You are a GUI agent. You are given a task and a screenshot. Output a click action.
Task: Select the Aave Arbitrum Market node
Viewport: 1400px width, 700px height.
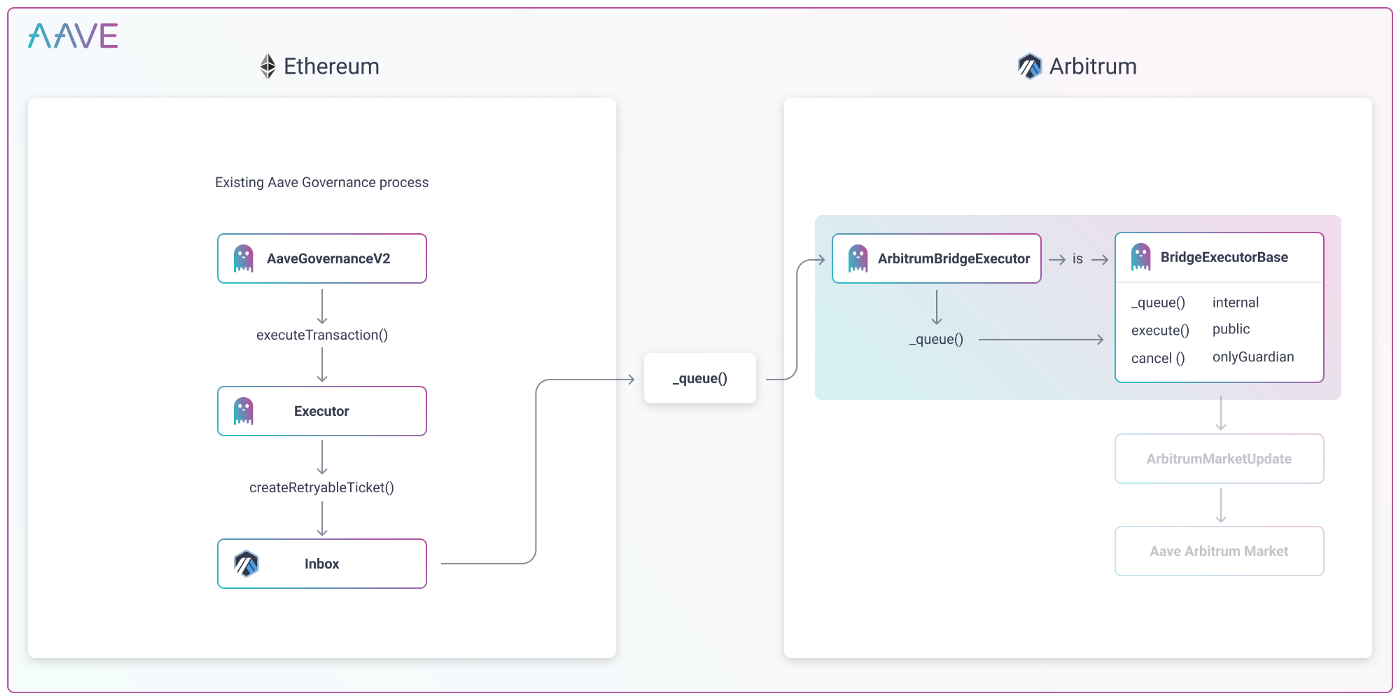coord(1219,551)
